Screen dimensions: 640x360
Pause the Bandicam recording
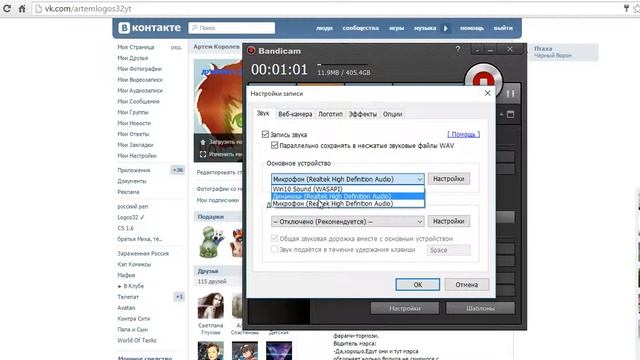click(510, 94)
